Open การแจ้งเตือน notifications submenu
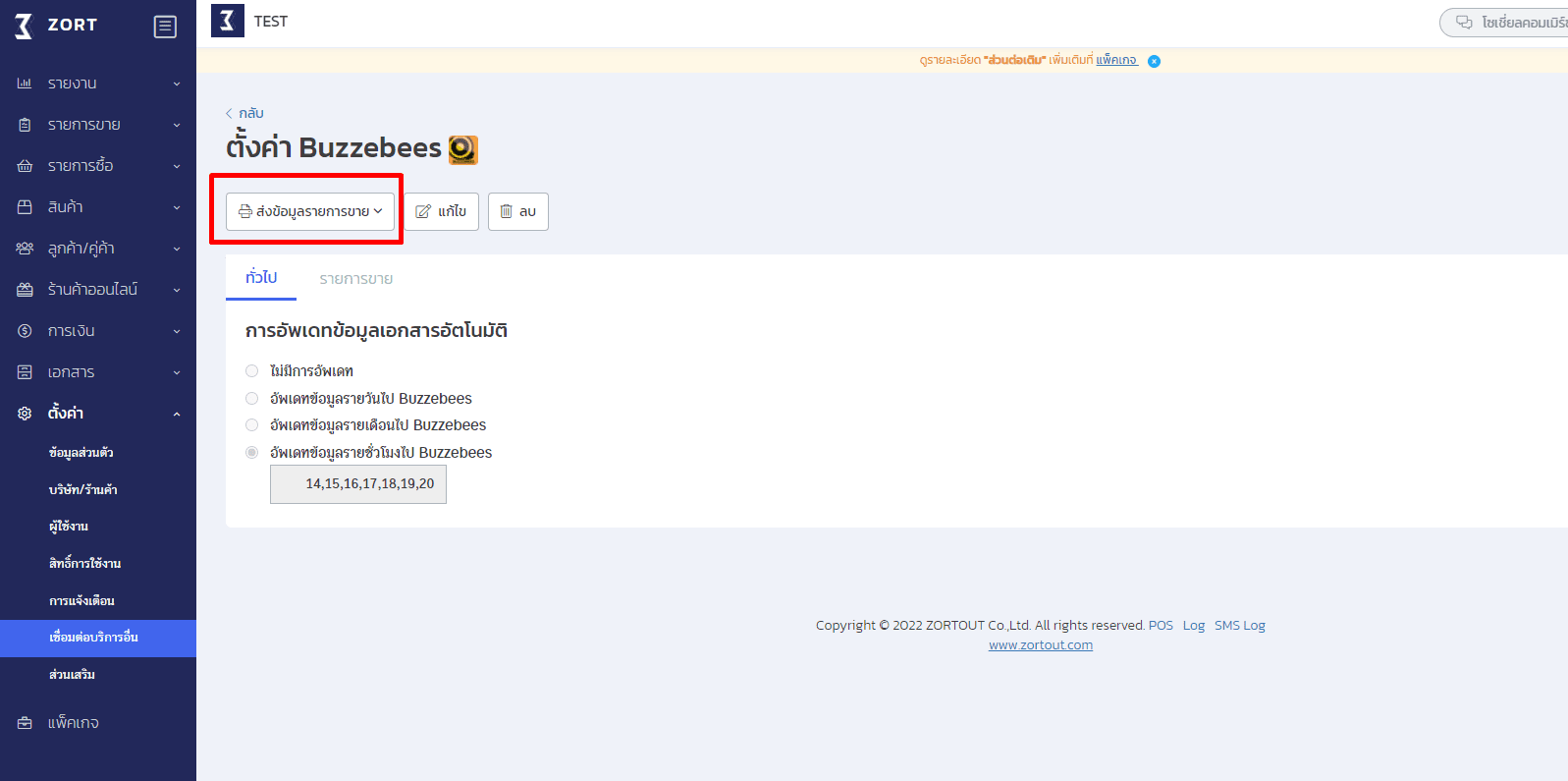This screenshot has width=1568, height=781. click(x=81, y=601)
